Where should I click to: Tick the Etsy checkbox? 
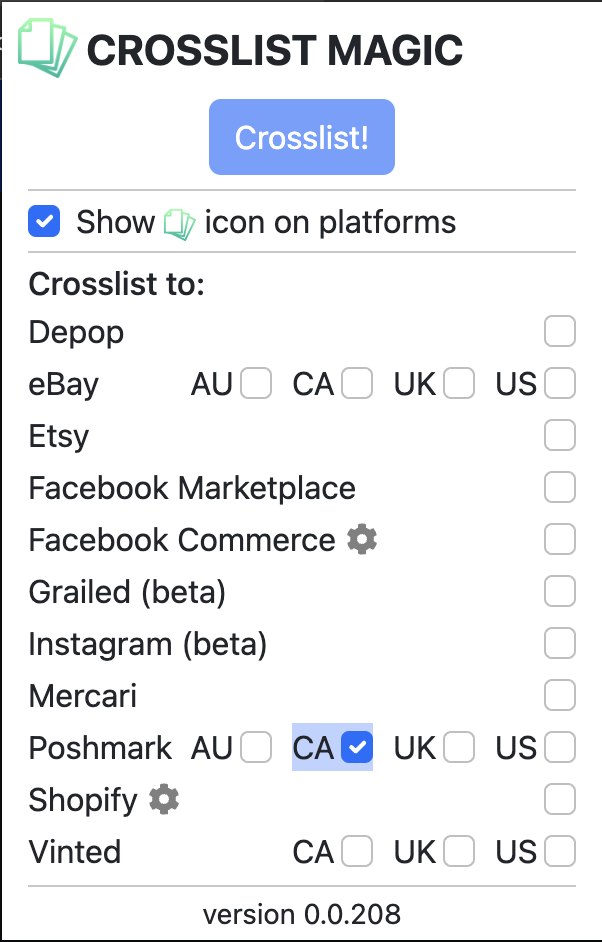pyautogui.click(x=560, y=436)
